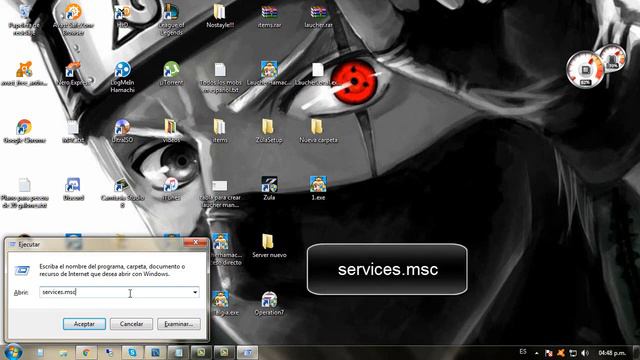Select the laucher.rar archive
The image size is (640, 360).
[x=318, y=16]
